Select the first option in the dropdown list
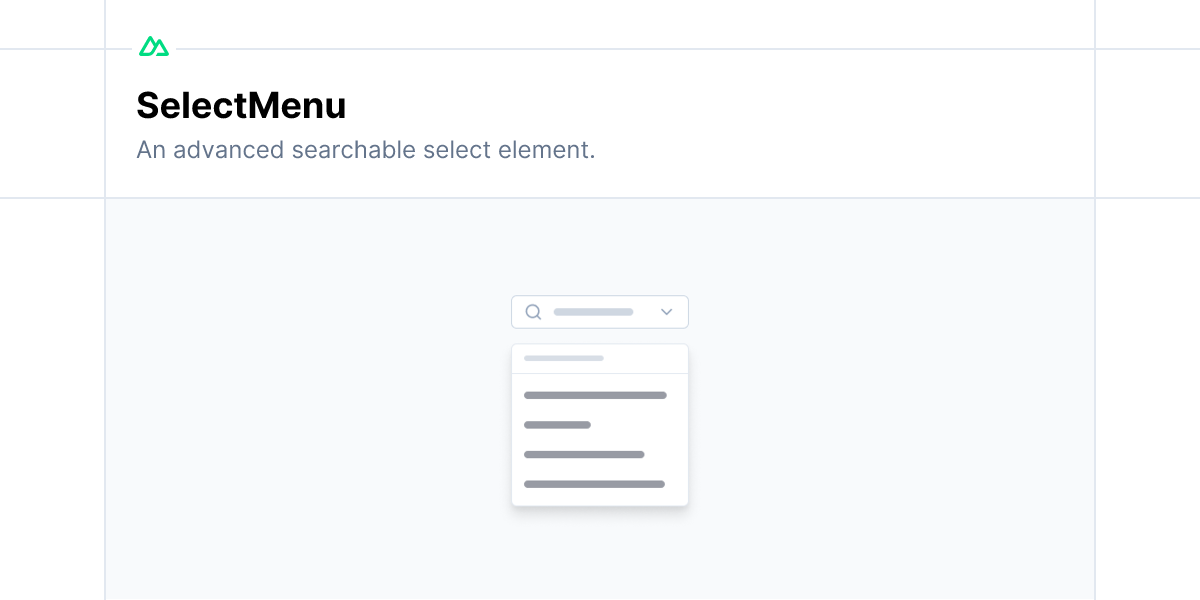Viewport: 1200px width, 600px height. click(x=595, y=395)
